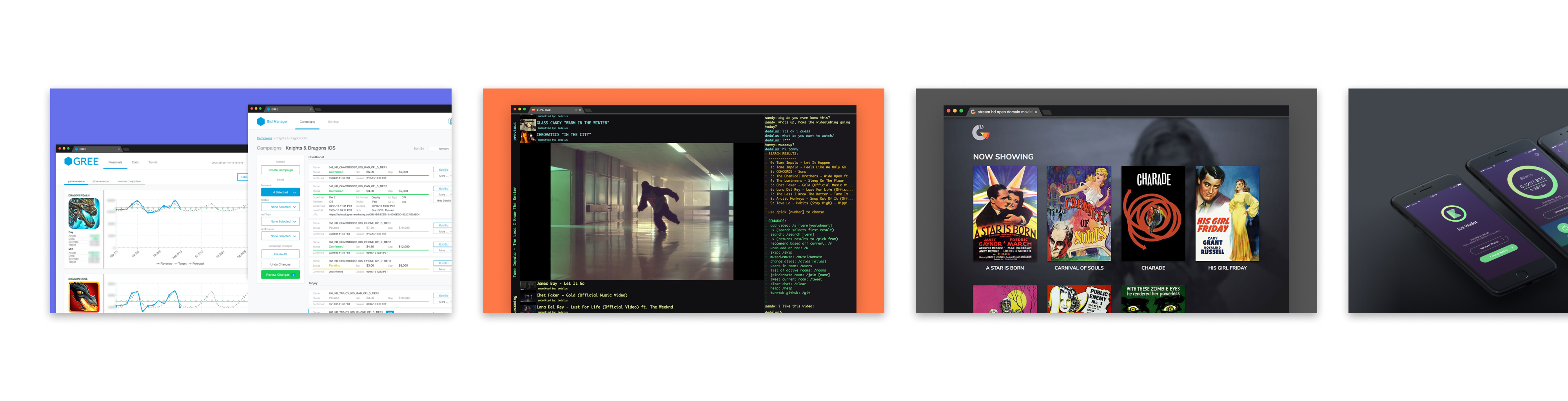
Task: Open the Campaigns tab in Bid Manager
Action: click(x=307, y=122)
